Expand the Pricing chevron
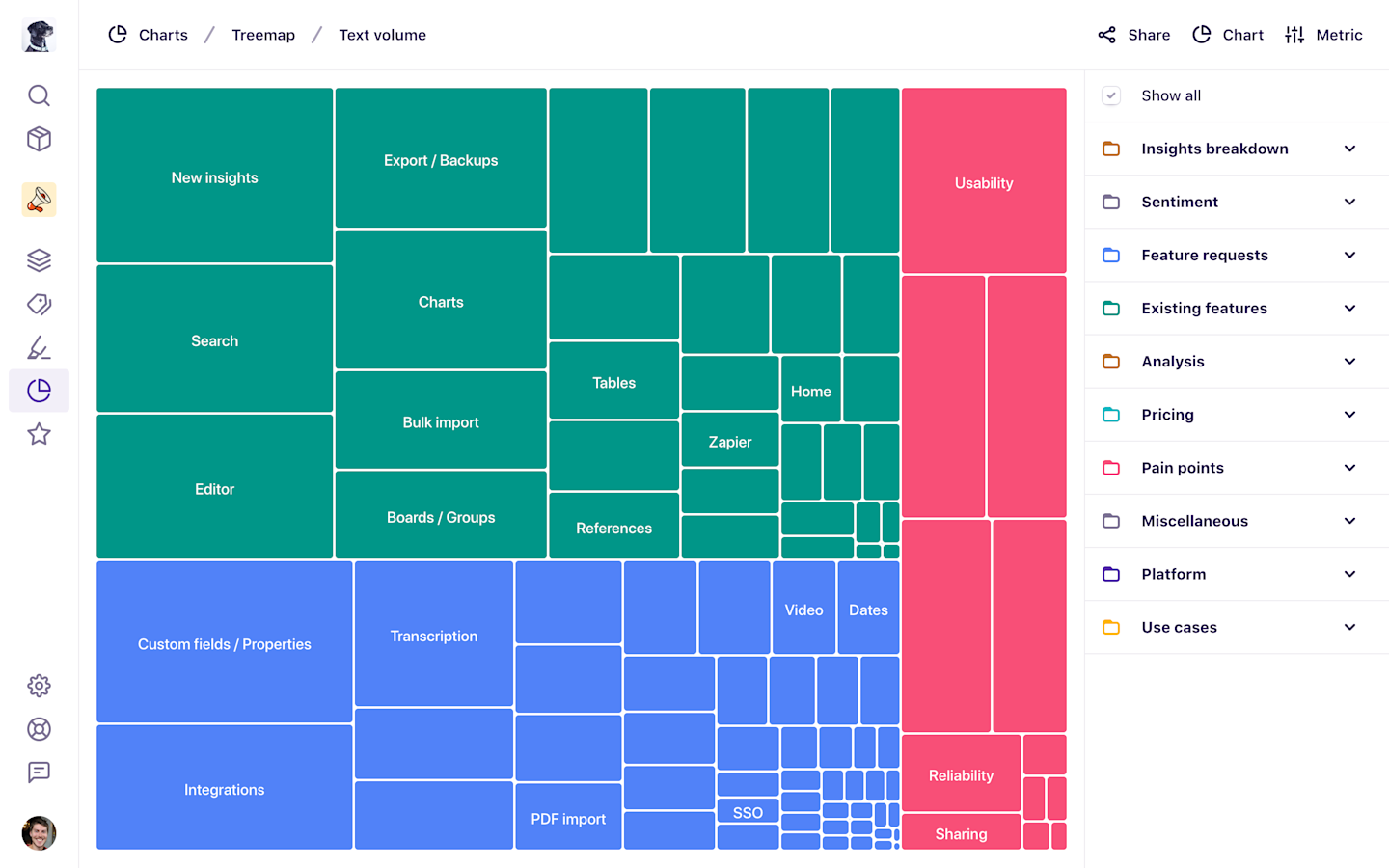 tap(1349, 414)
